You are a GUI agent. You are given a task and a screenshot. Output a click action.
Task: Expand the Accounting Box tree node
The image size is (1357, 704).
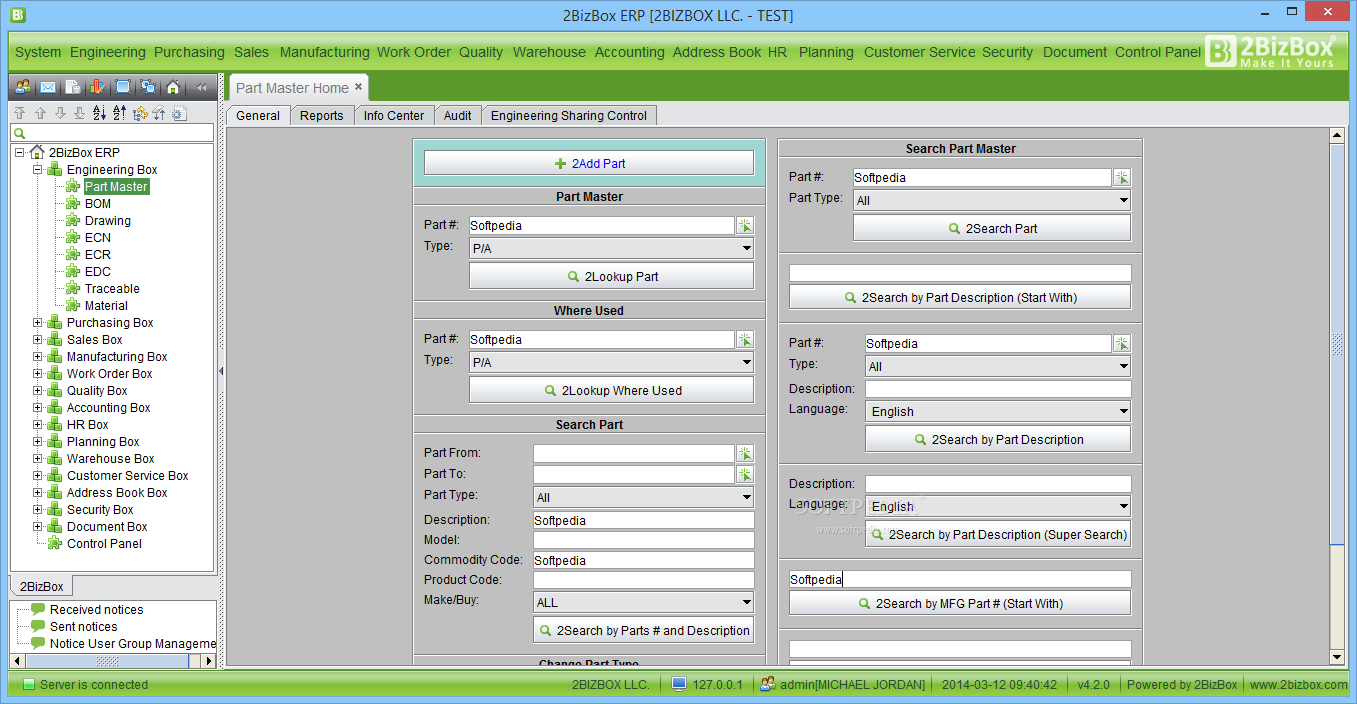38,408
